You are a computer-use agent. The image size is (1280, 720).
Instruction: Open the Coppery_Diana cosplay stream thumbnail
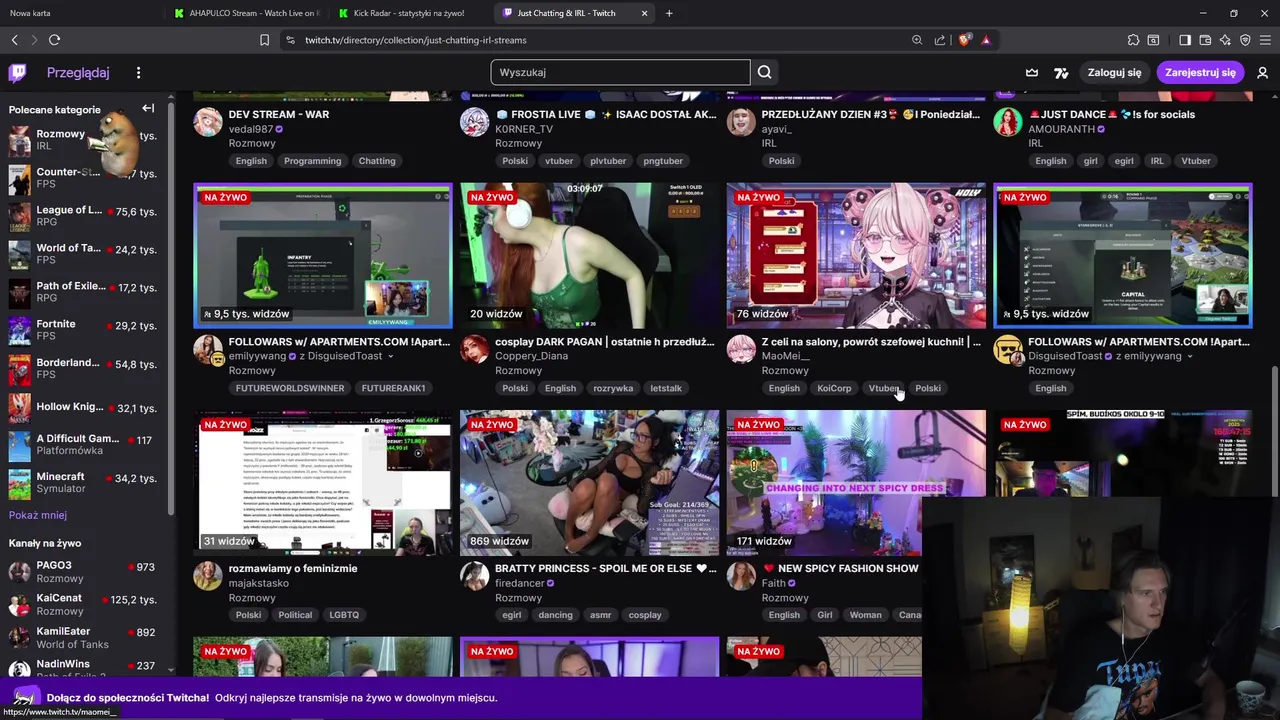click(x=589, y=255)
